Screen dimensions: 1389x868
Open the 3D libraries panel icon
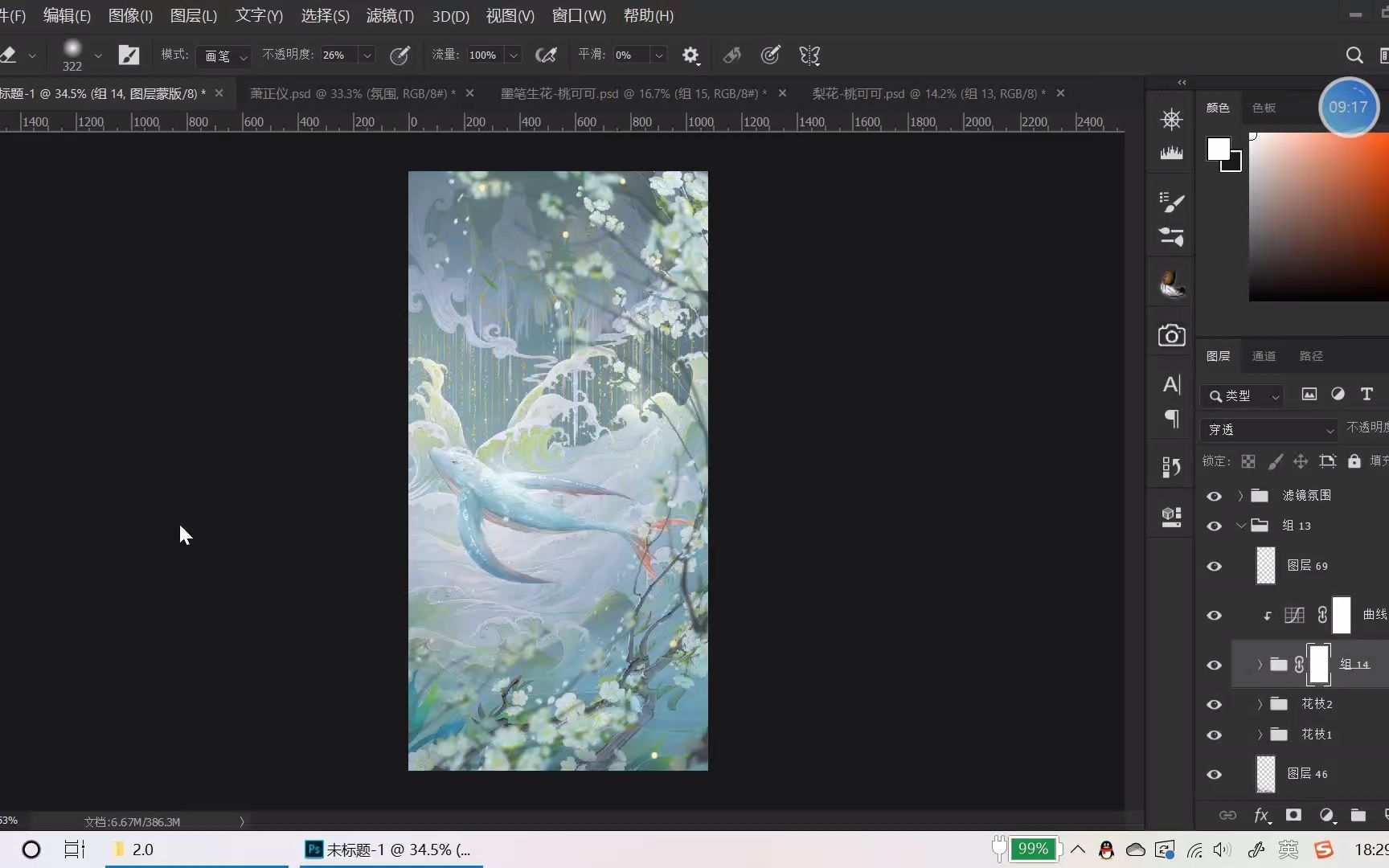click(1171, 516)
